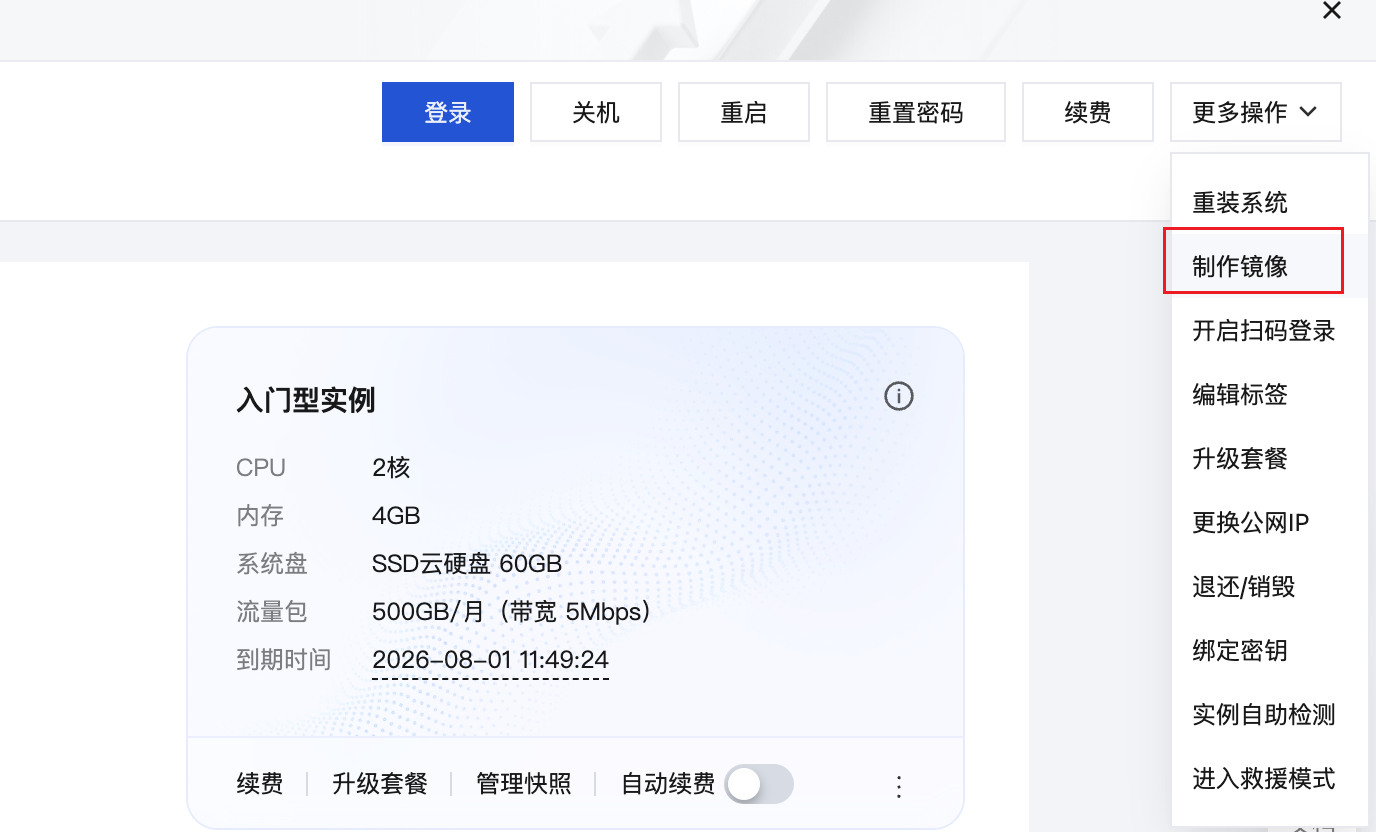Click the info icon on instance card
The width and height of the screenshot is (1376, 832).
pyautogui.click(x=899, y=397)
